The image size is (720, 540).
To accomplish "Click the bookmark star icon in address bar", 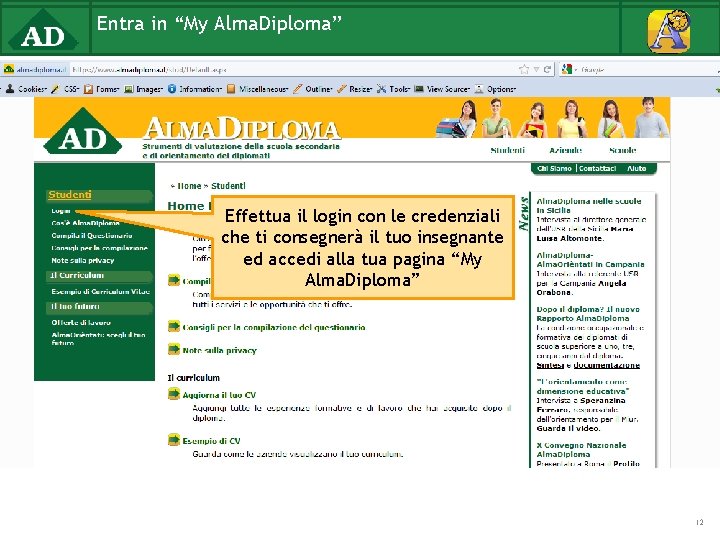I will pyautogui.click(x=524, y=69).
